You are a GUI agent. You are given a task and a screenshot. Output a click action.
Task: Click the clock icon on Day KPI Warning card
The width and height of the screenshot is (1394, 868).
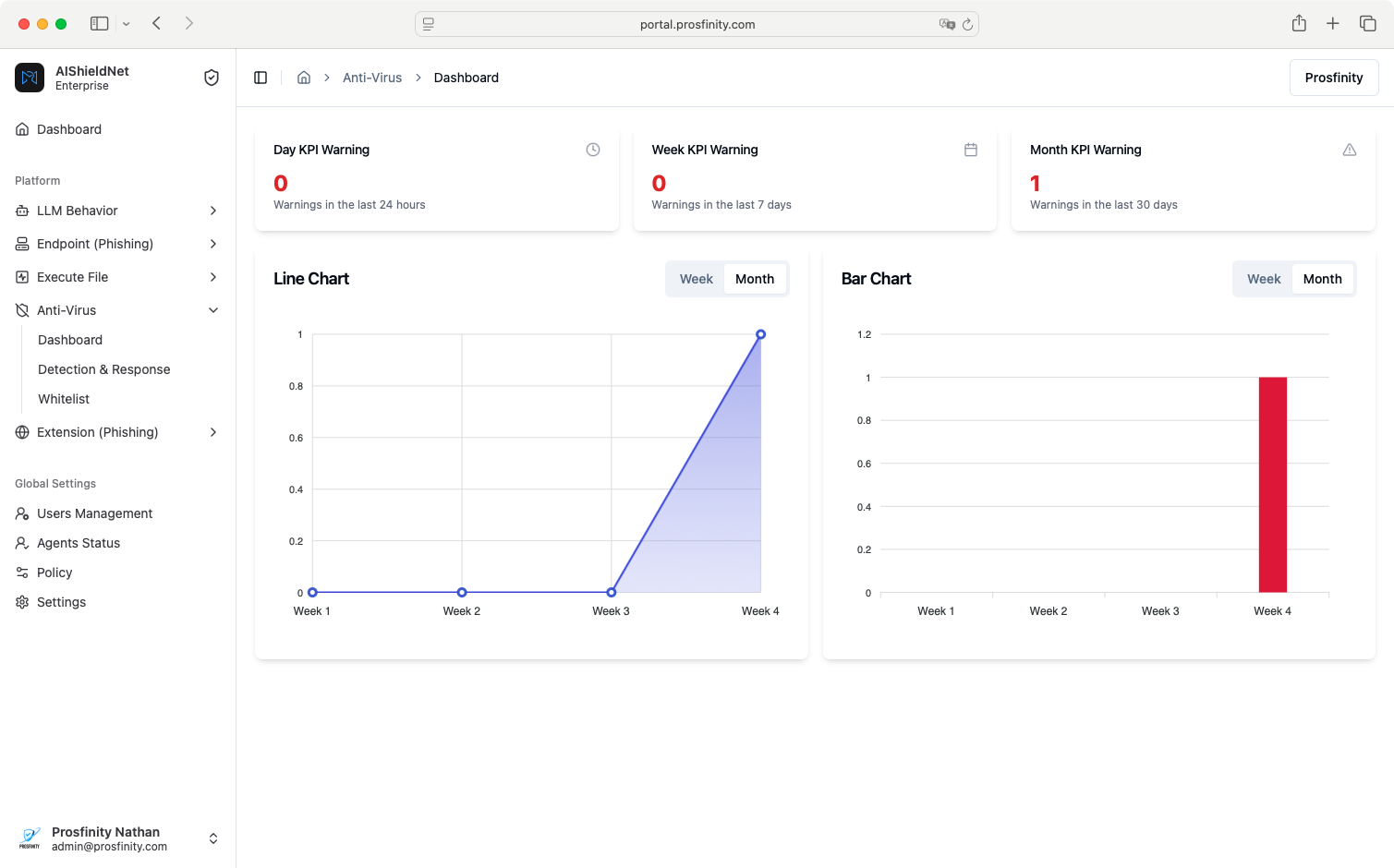593,149
